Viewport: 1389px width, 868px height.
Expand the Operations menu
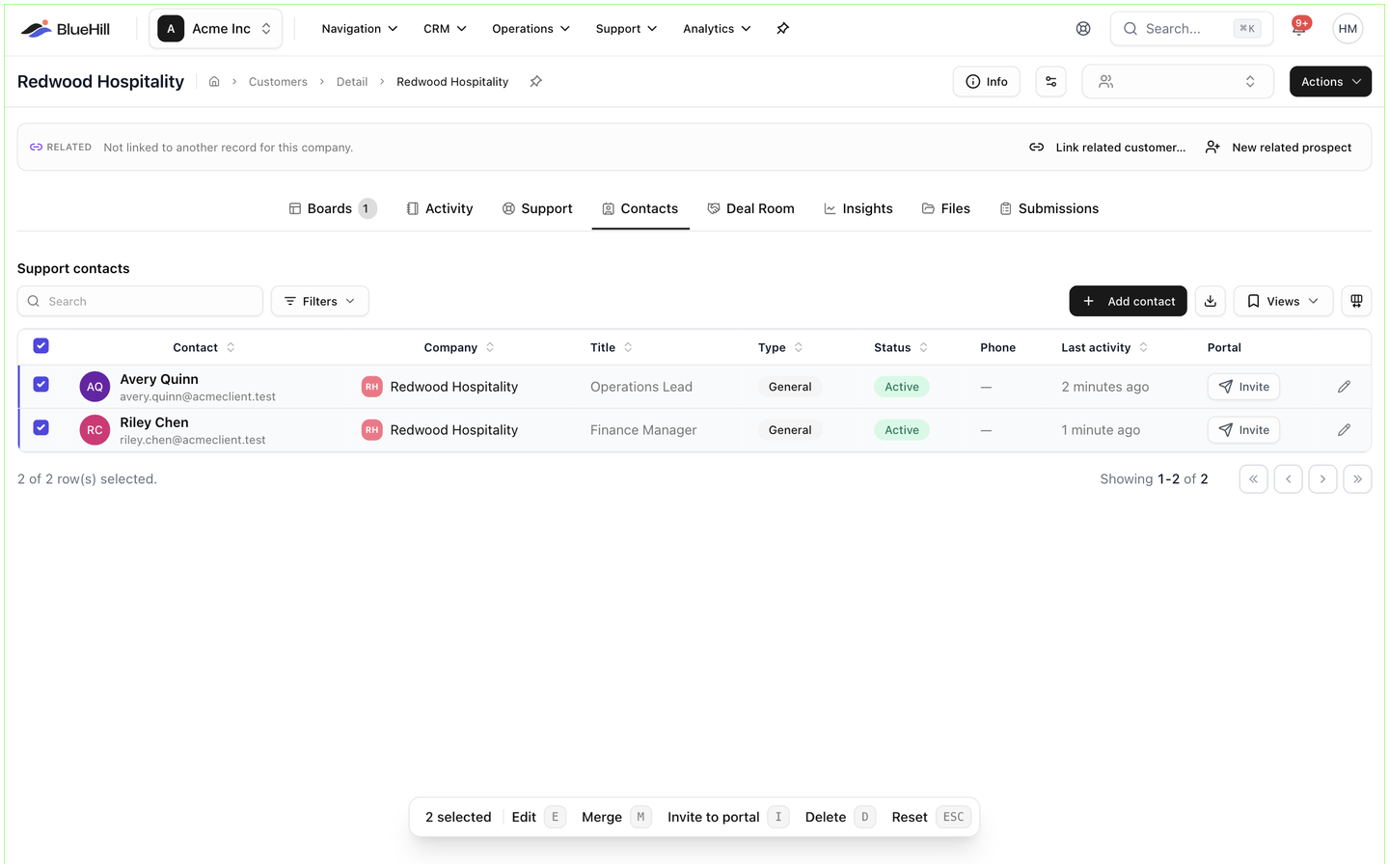coord(531,29)
